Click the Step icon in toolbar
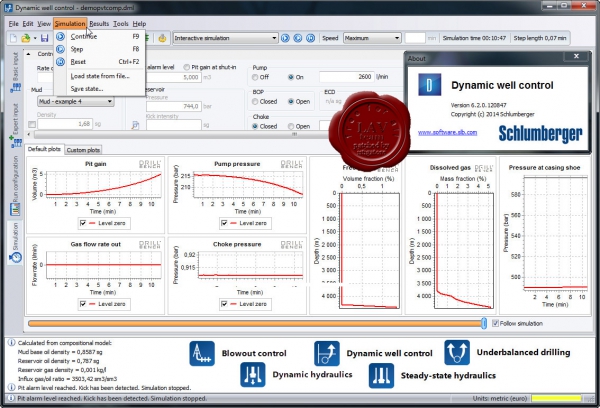 tap(298, 38)
